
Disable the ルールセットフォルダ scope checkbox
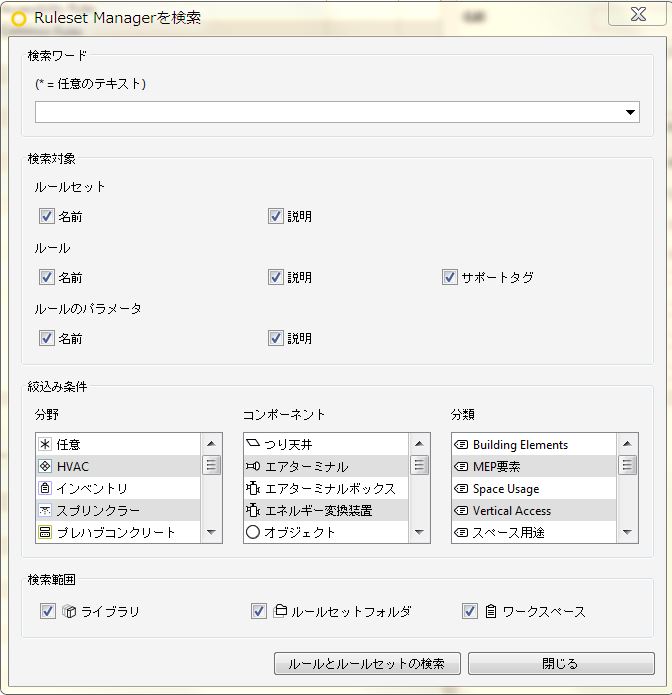(x=258, y=611)
